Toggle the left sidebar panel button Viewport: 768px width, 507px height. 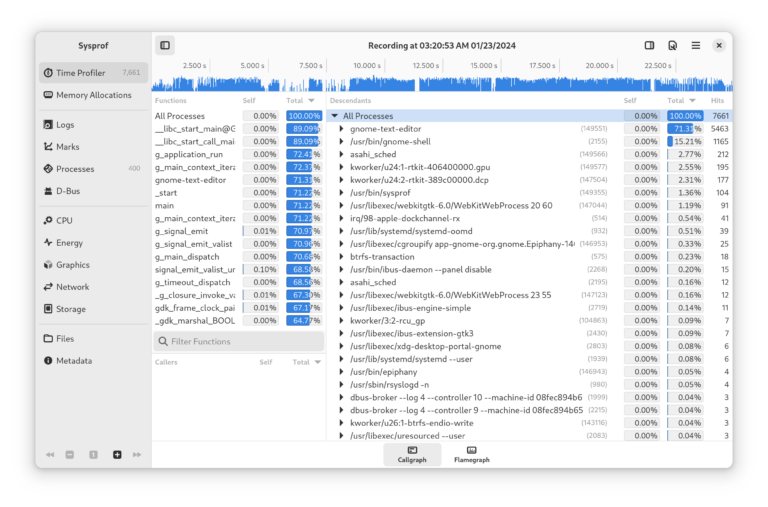point(165,46)
